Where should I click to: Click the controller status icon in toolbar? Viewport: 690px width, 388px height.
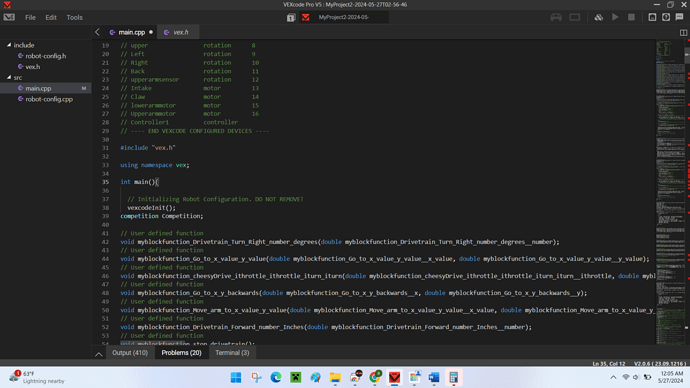[556, 18]
